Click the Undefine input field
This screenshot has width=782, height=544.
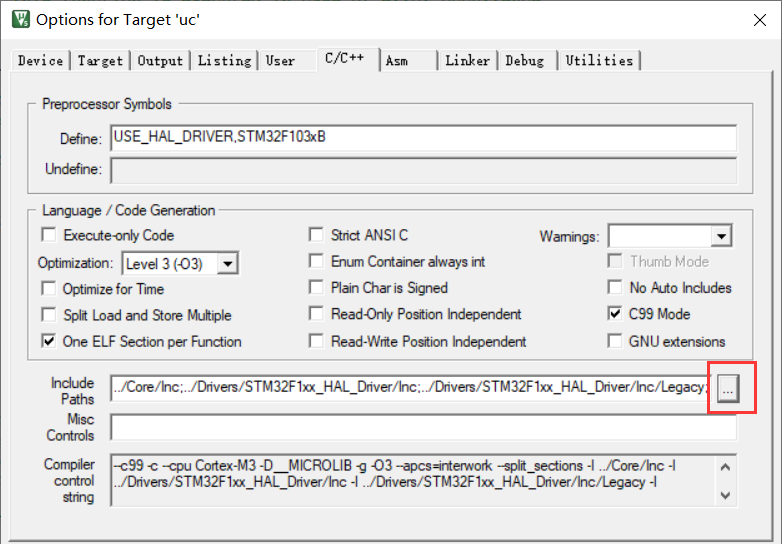pos(423,171)
